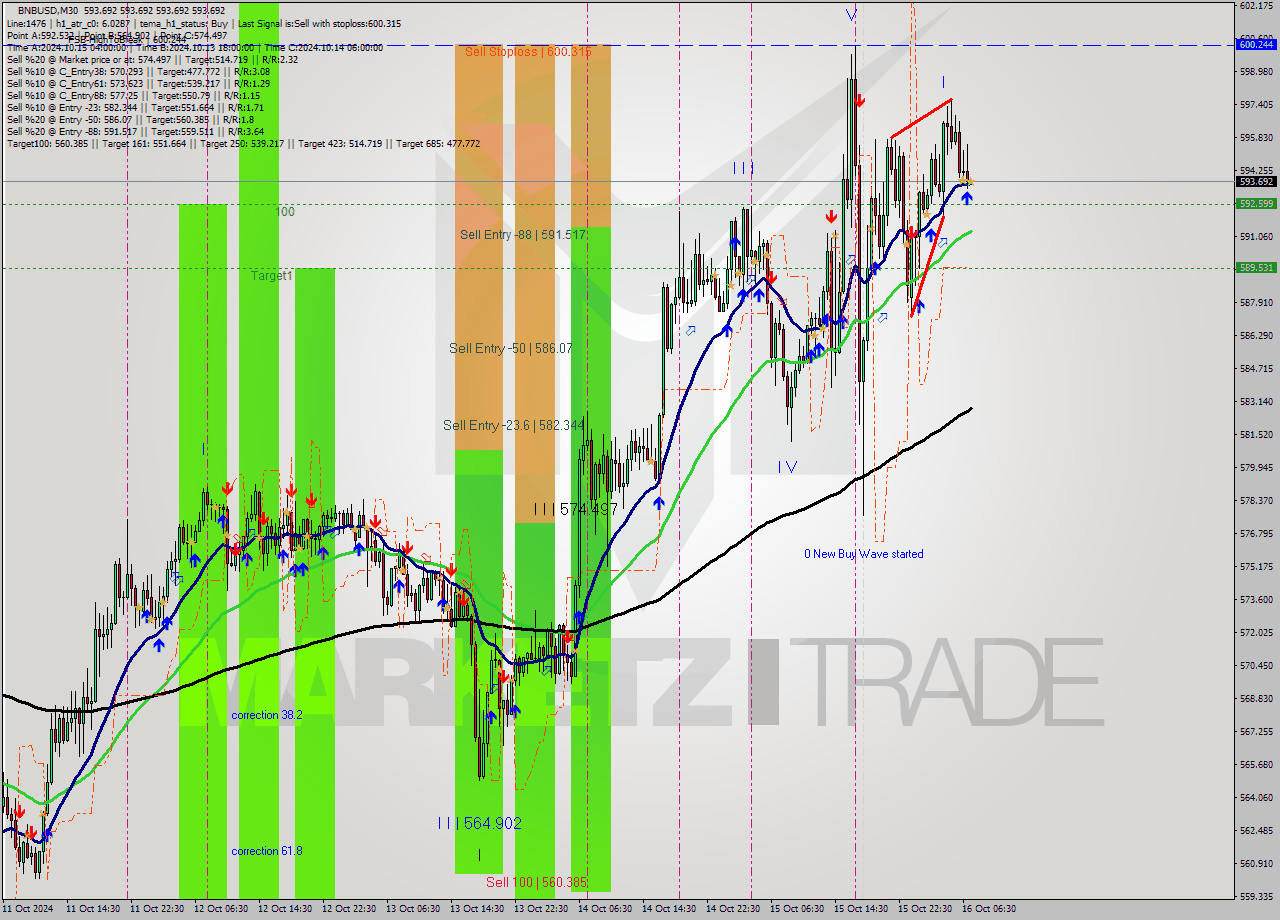
Task: Click the 'correction 61.8' label
Action: pyautogui.click(x=267, y=851)
